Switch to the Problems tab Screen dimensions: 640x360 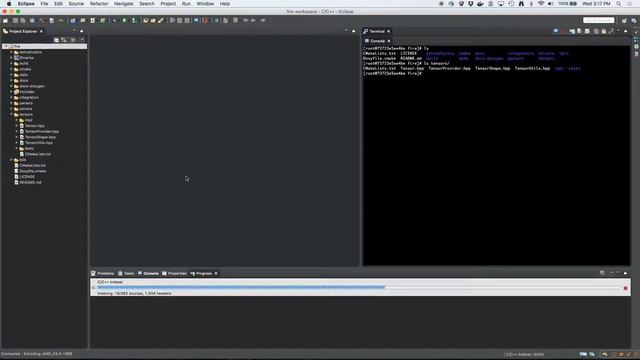pos(103,273)
